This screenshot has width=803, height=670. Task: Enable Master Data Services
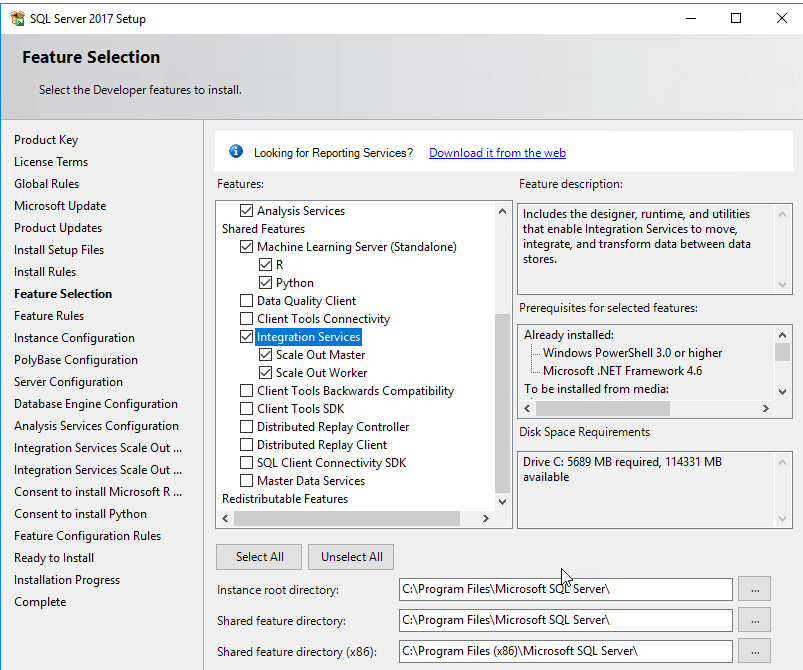[247, 480]
